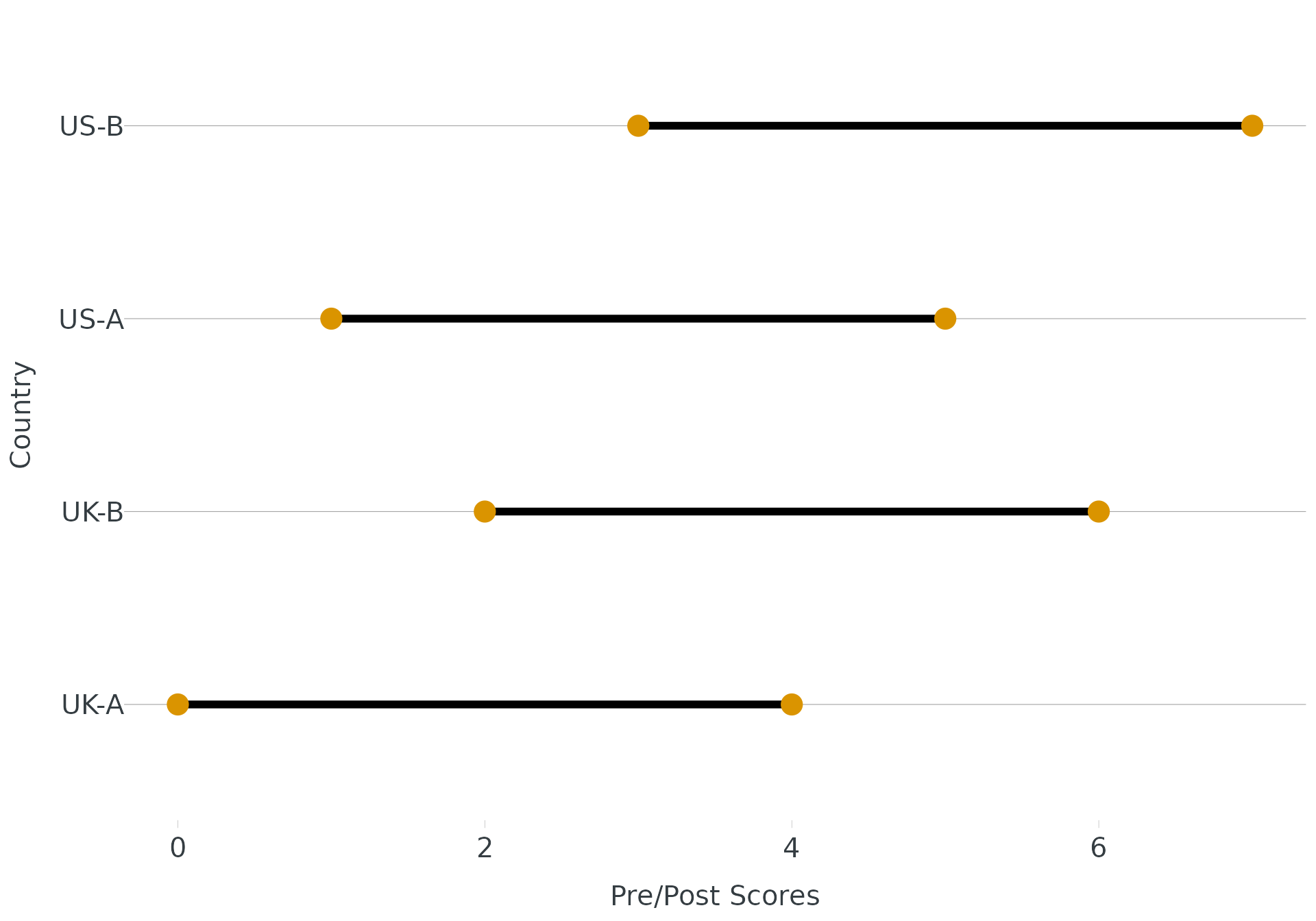The height and width of the screenshot is (921, 1316).
Task: Select the UK-A right dot at score 4
Action: pyautogui.click(x=792, y=704)
